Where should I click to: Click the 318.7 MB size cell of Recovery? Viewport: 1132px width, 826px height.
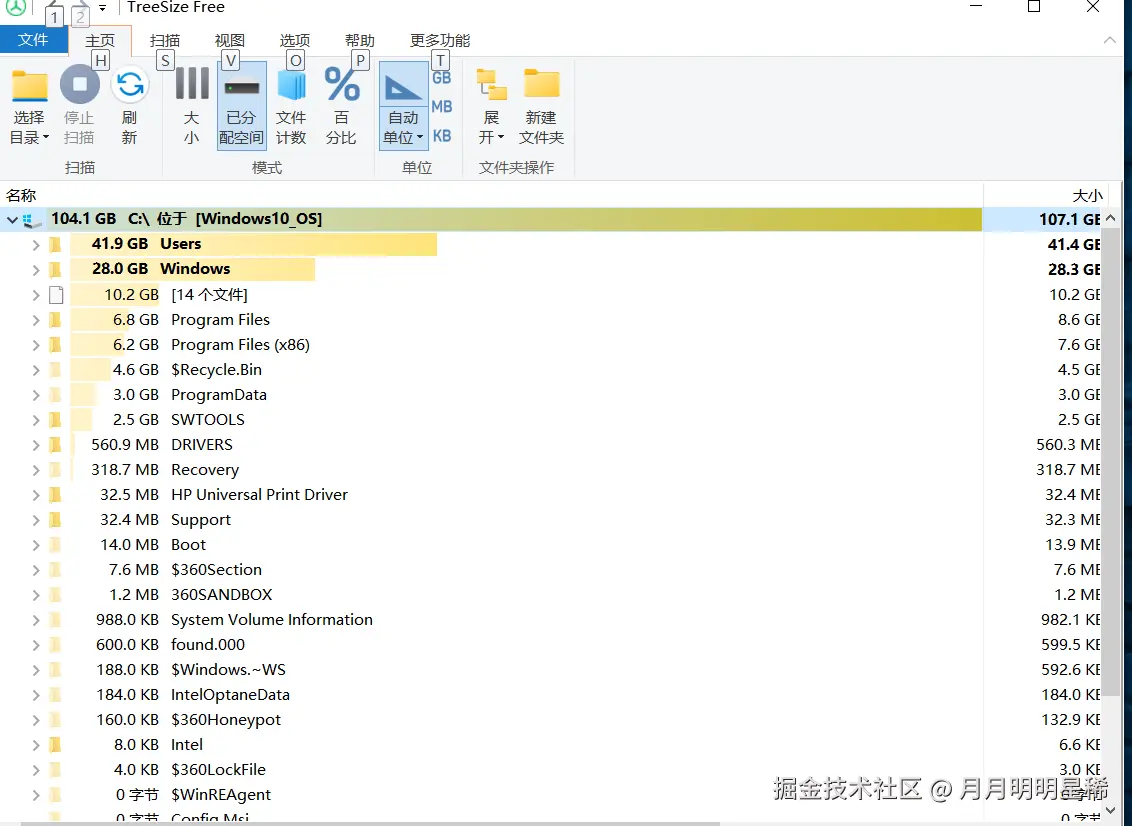click(1068, 470)
